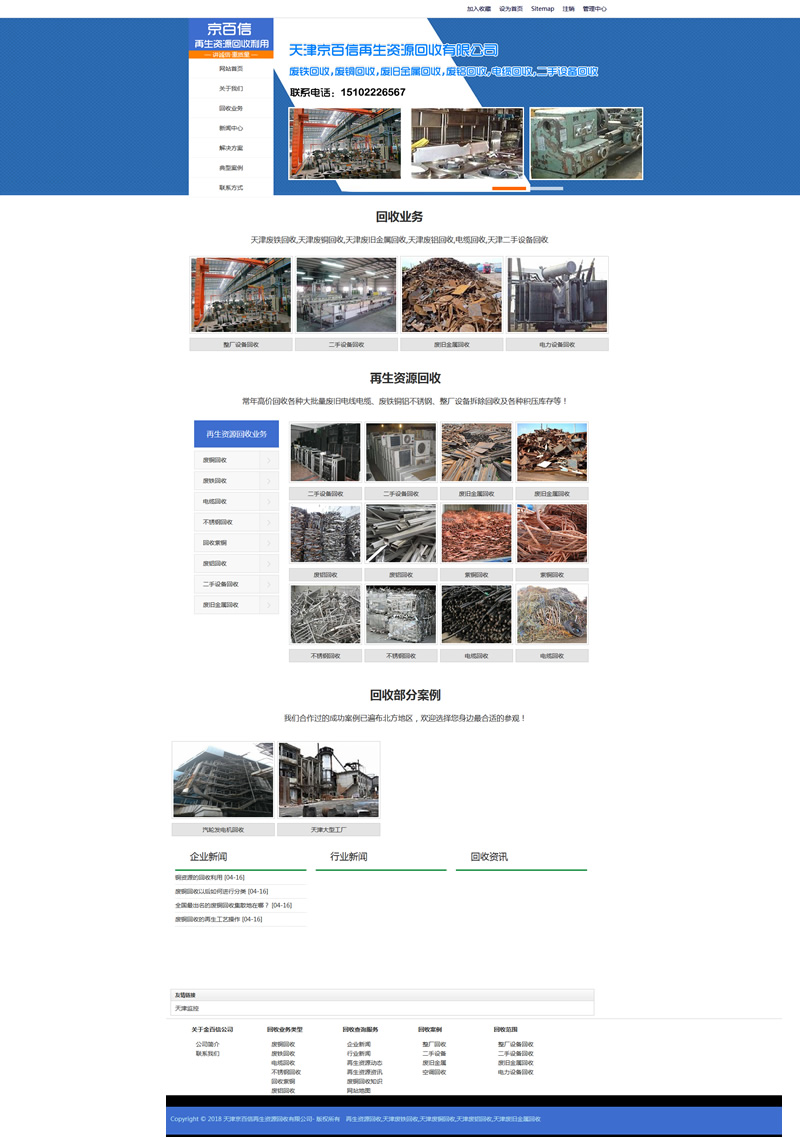Click the grey second banner slide indicator
This screenshot has width=800, height=1138.
click(546, 188)
